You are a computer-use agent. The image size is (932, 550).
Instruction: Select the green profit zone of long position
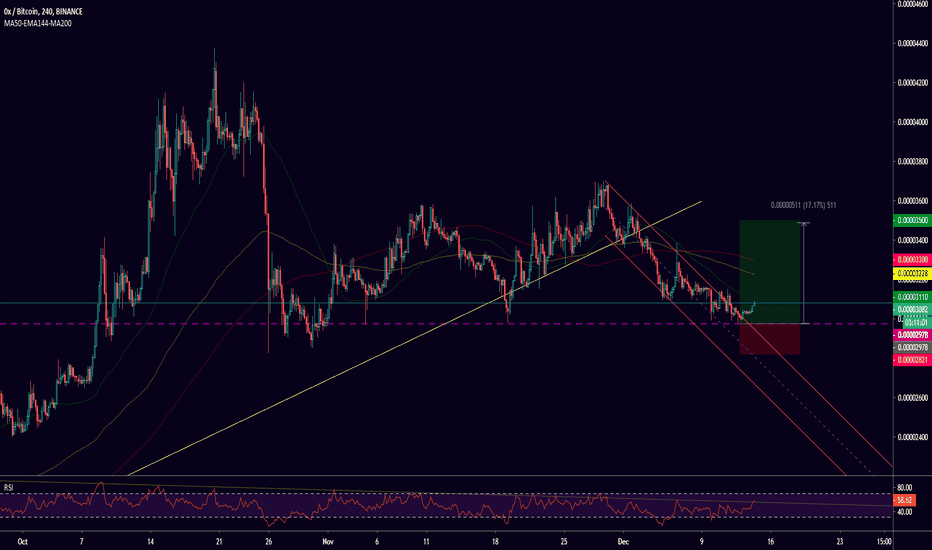769,272
